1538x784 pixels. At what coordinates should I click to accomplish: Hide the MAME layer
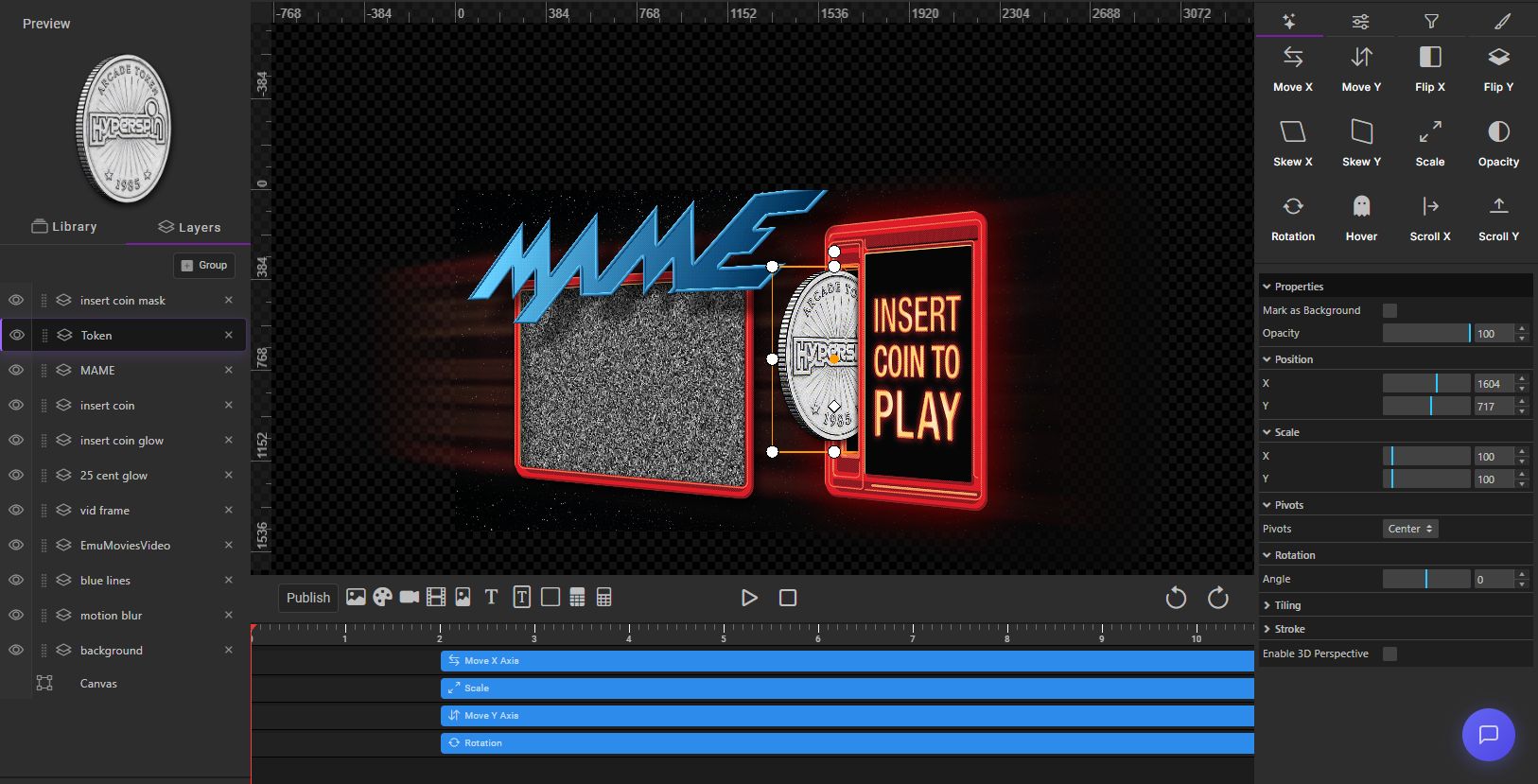tap(16, 370)
